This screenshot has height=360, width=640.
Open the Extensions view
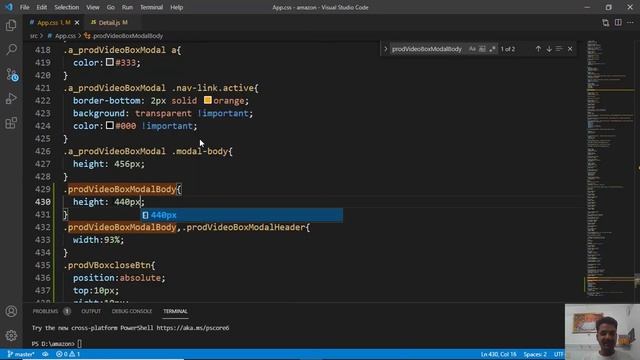[x=11, y=123]
